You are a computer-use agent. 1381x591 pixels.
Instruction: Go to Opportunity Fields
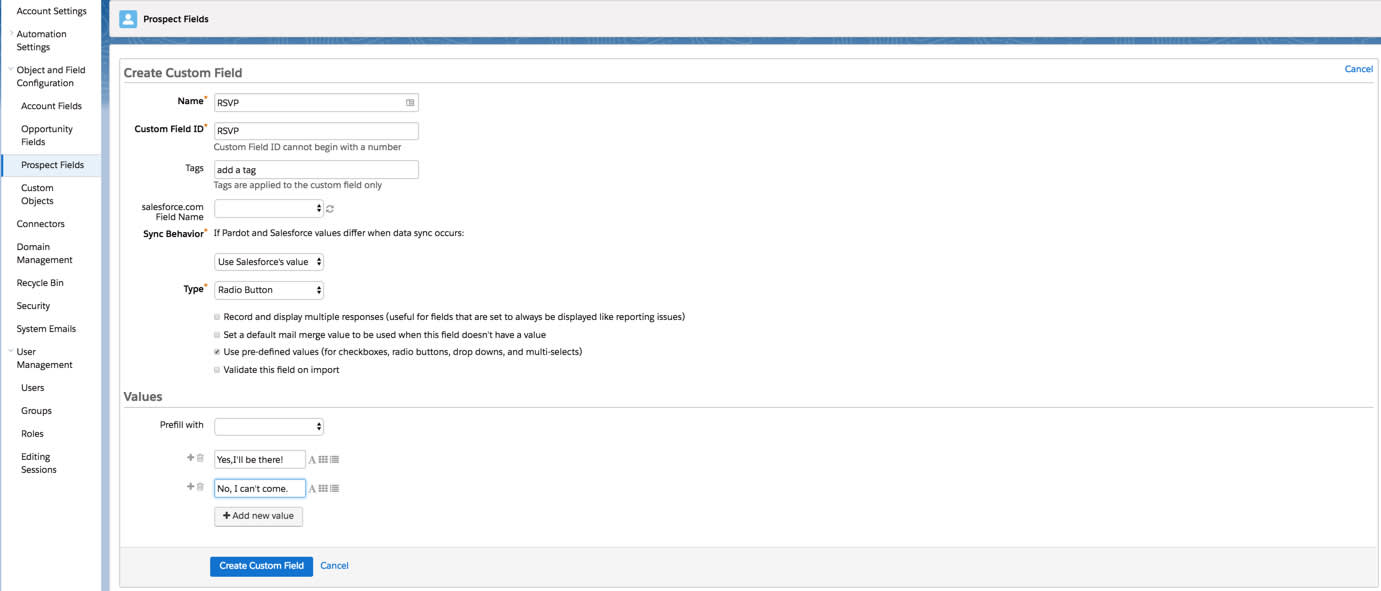coord(47,135)
